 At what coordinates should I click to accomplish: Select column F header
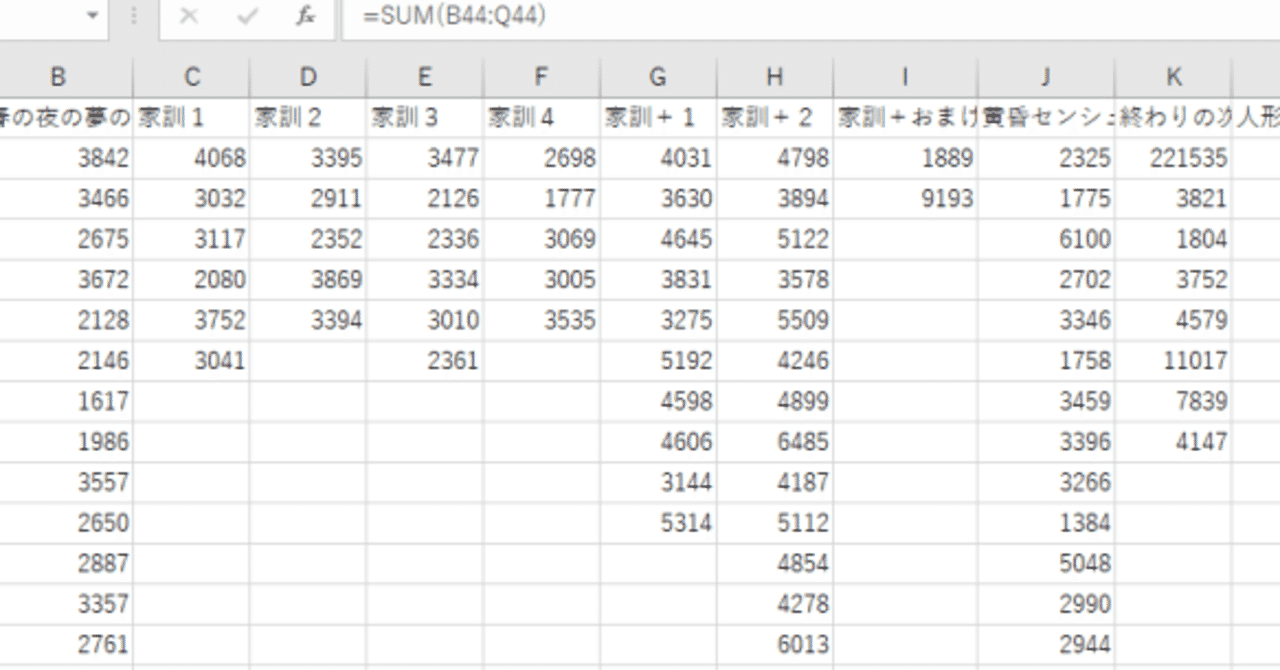[541, 77]
